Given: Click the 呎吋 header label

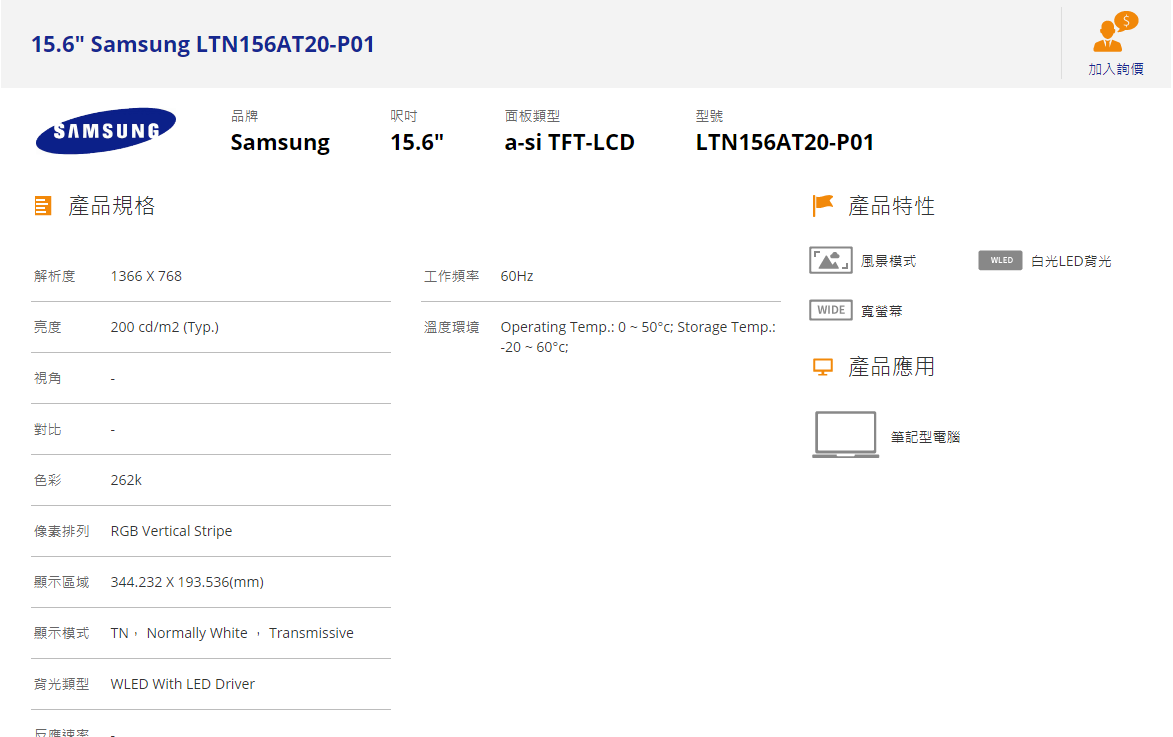Looking at the screenshot, I should pos(404,116).
